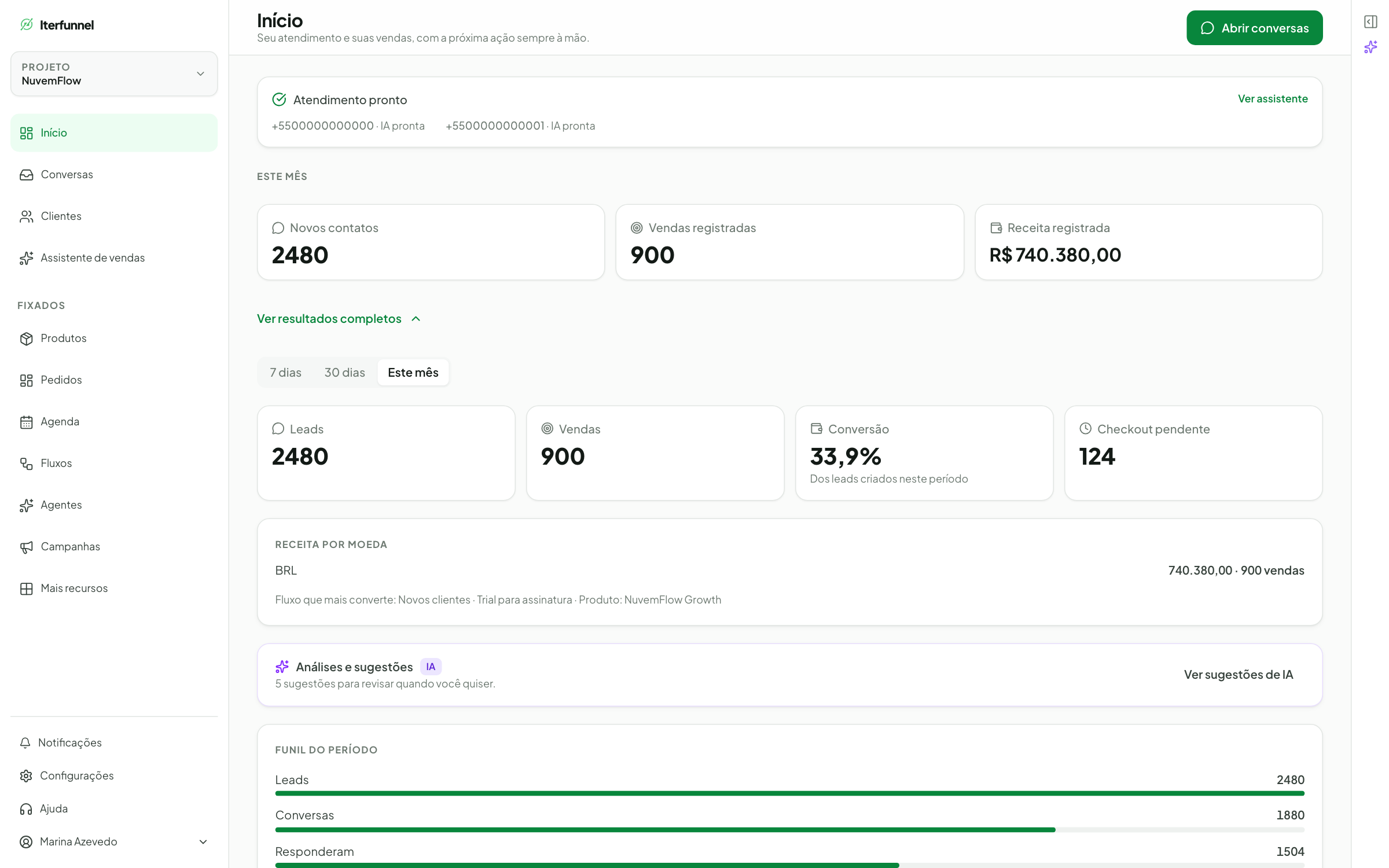Open the NuvemFlow project dropdown

point(114,73)
